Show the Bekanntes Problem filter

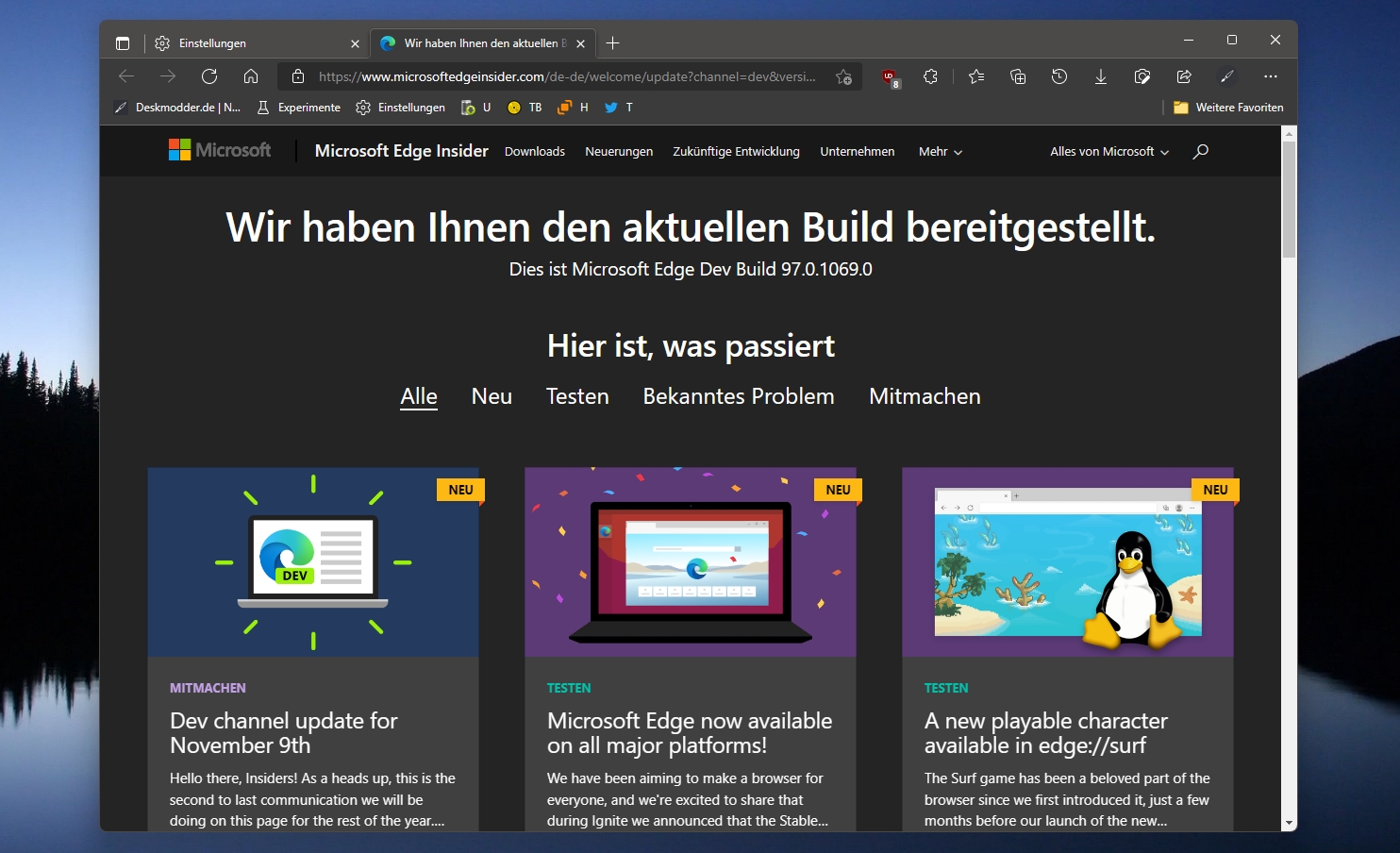tap(739, 396)
